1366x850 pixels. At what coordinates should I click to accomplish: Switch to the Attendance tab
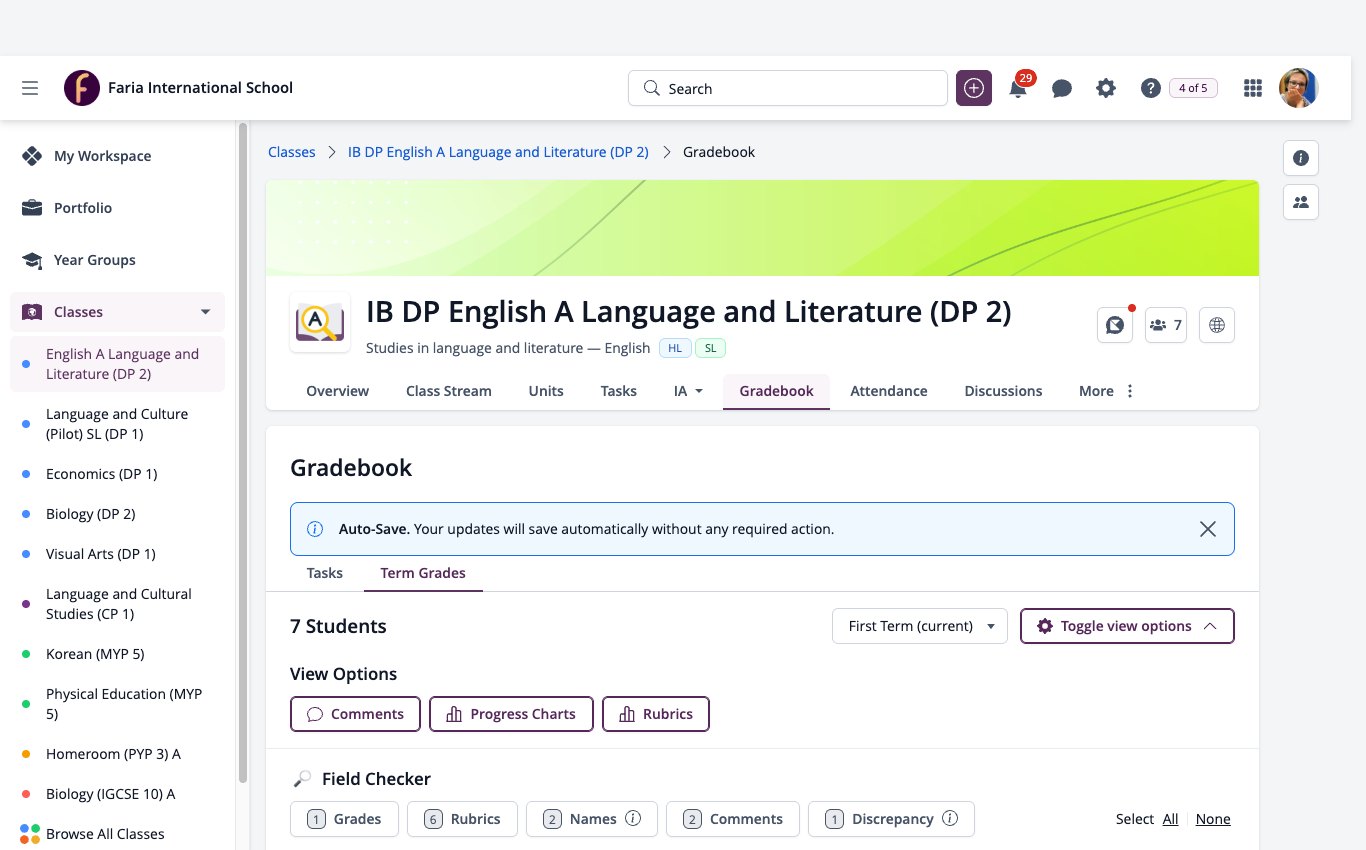coord(889,391)
